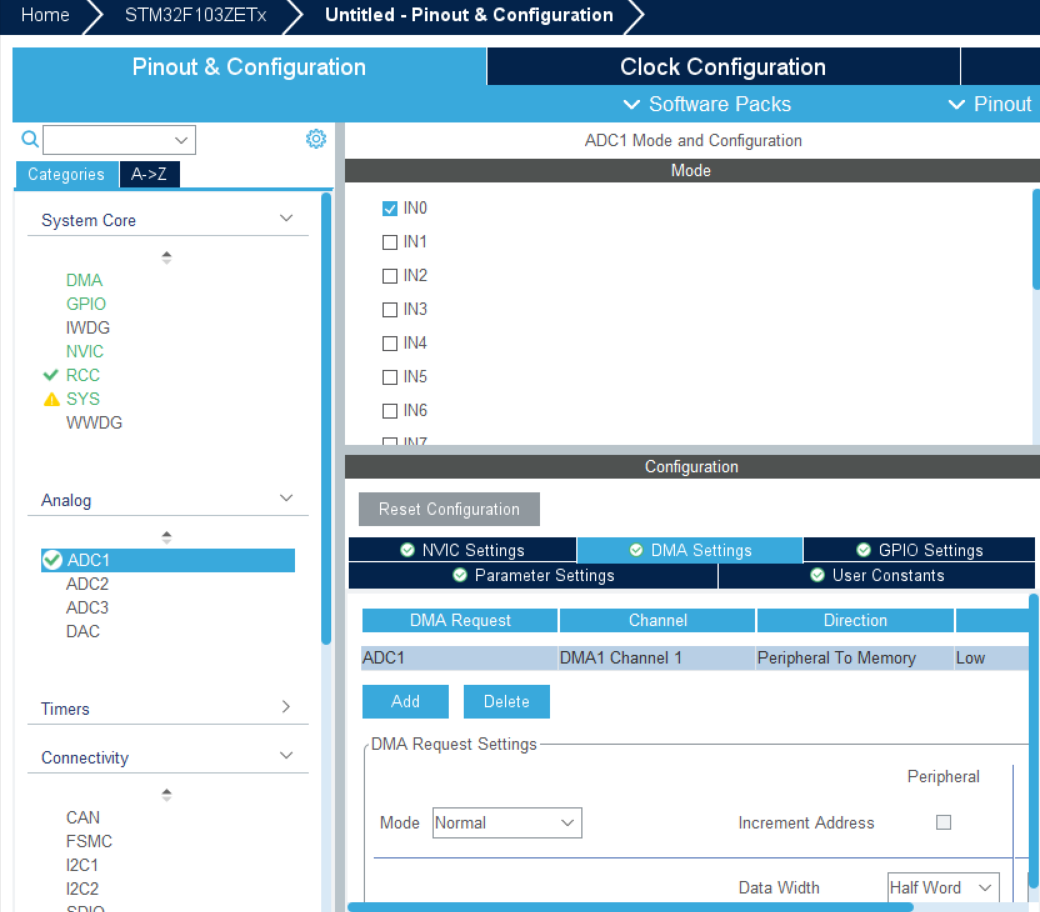Expand the Software Packs menu

(x=707, y=104)
